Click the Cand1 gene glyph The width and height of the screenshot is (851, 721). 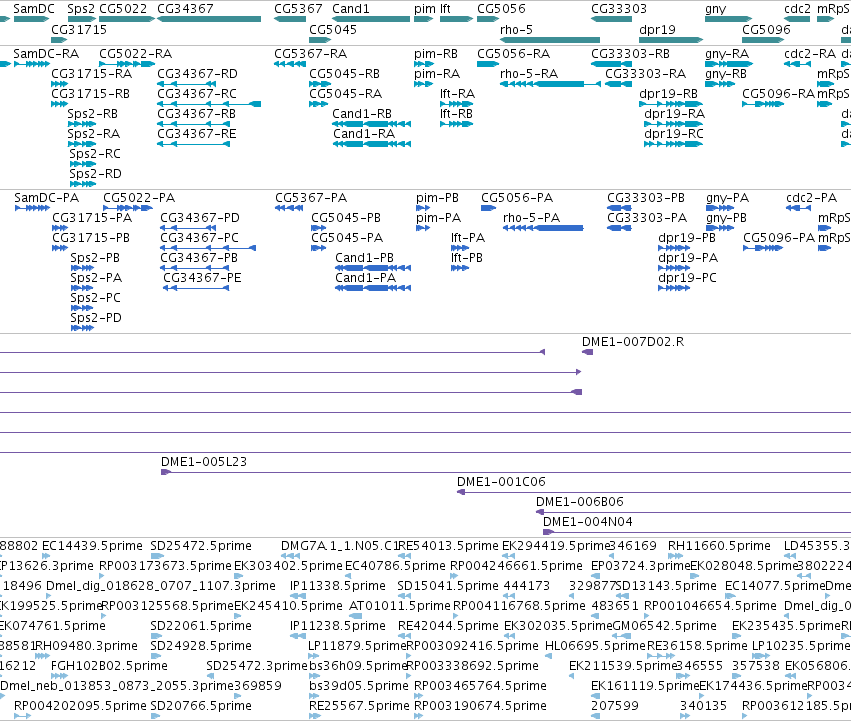(371, 19)
